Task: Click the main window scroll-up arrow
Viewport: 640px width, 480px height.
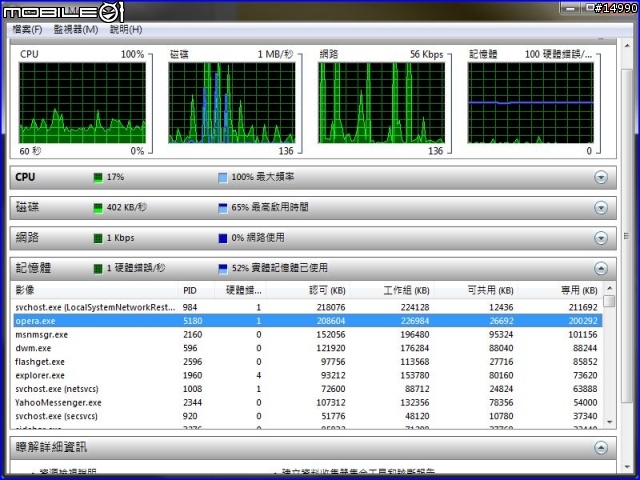Action: pos(627,45)
